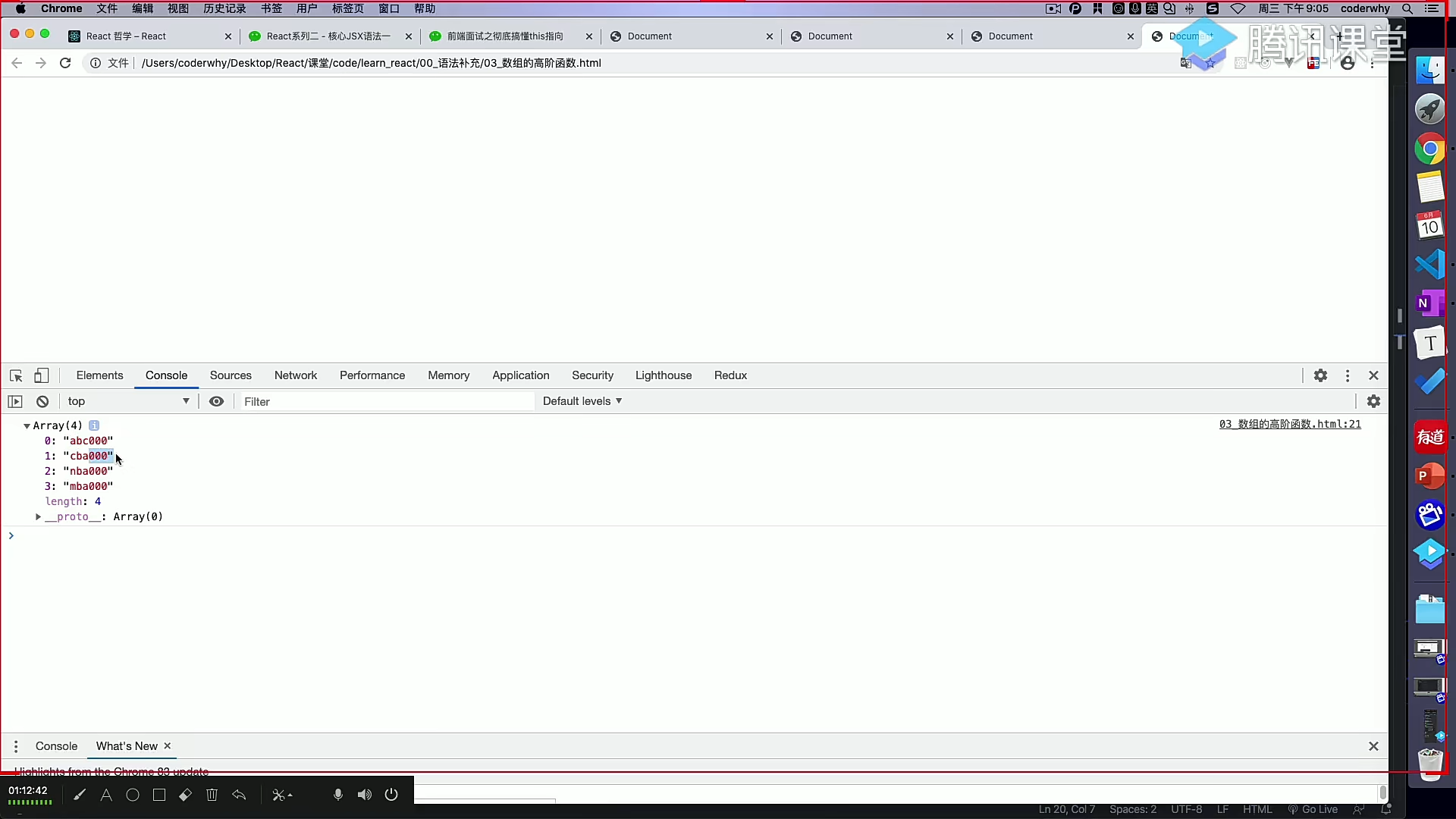Click the trash icon in the recording toolbar
This screenshot has height=819, width=1456.
click(212, 795)
